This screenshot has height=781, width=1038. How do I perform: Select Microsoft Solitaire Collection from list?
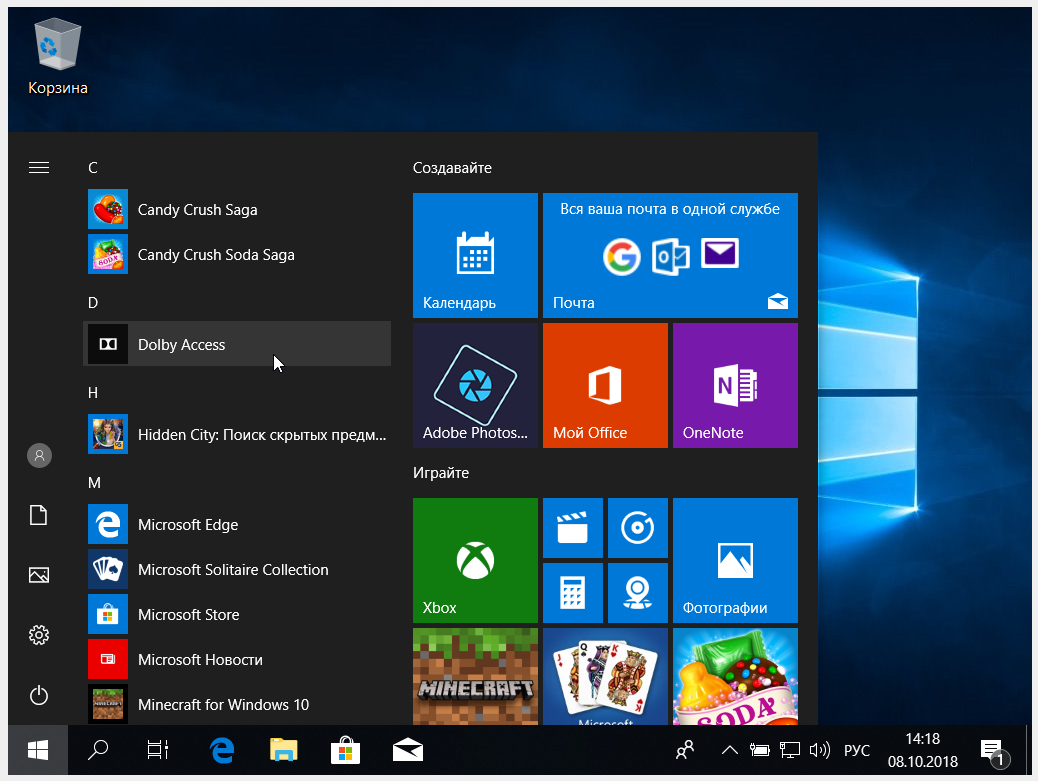click(x=233, y=570)
